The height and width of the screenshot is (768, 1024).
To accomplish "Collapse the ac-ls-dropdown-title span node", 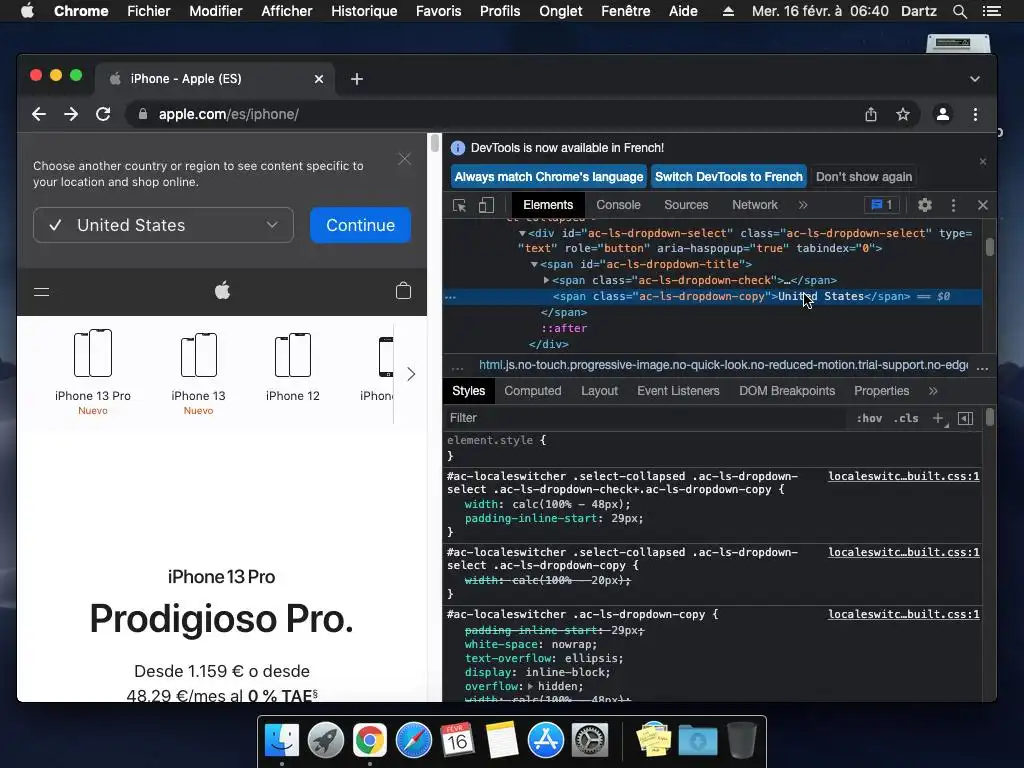I will point(534,264).
